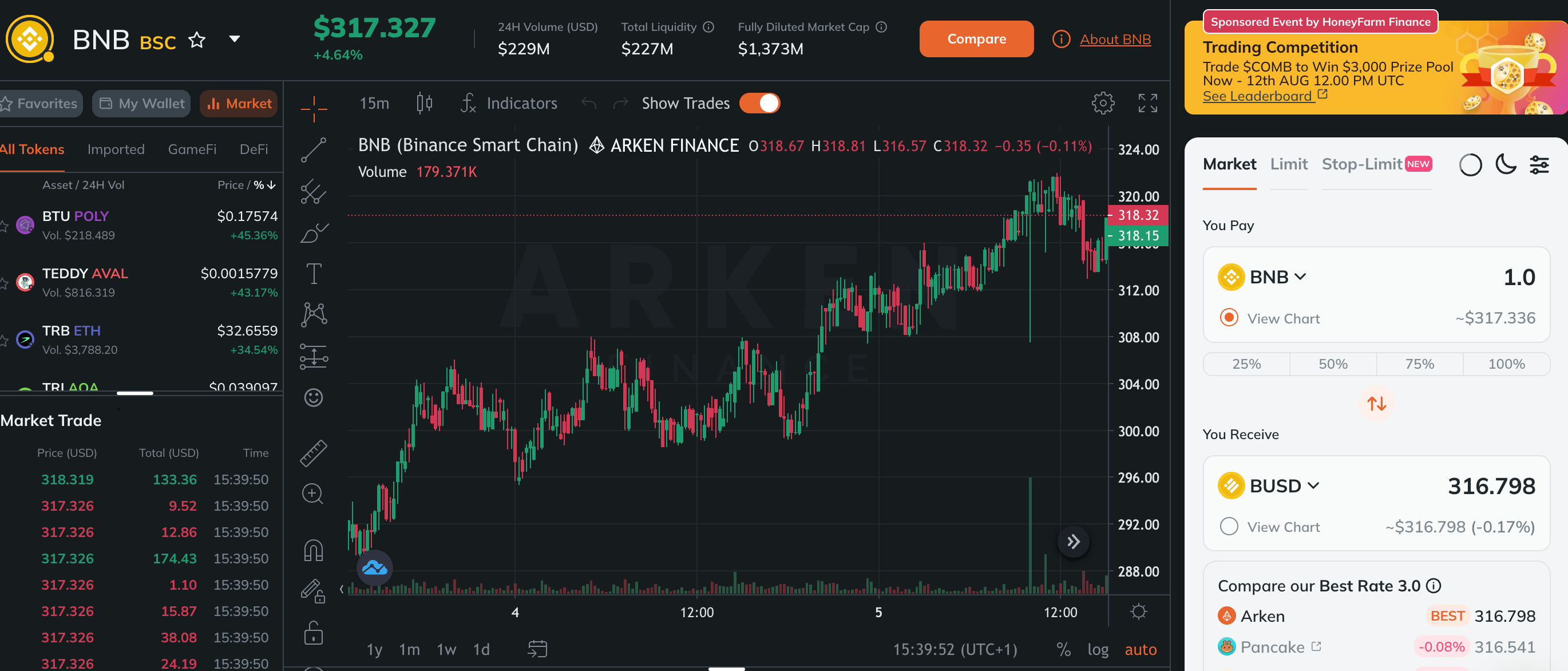Open the TEDDY AVAL token row
This screenshot has width=1568, height=671.
coord(140,282)
